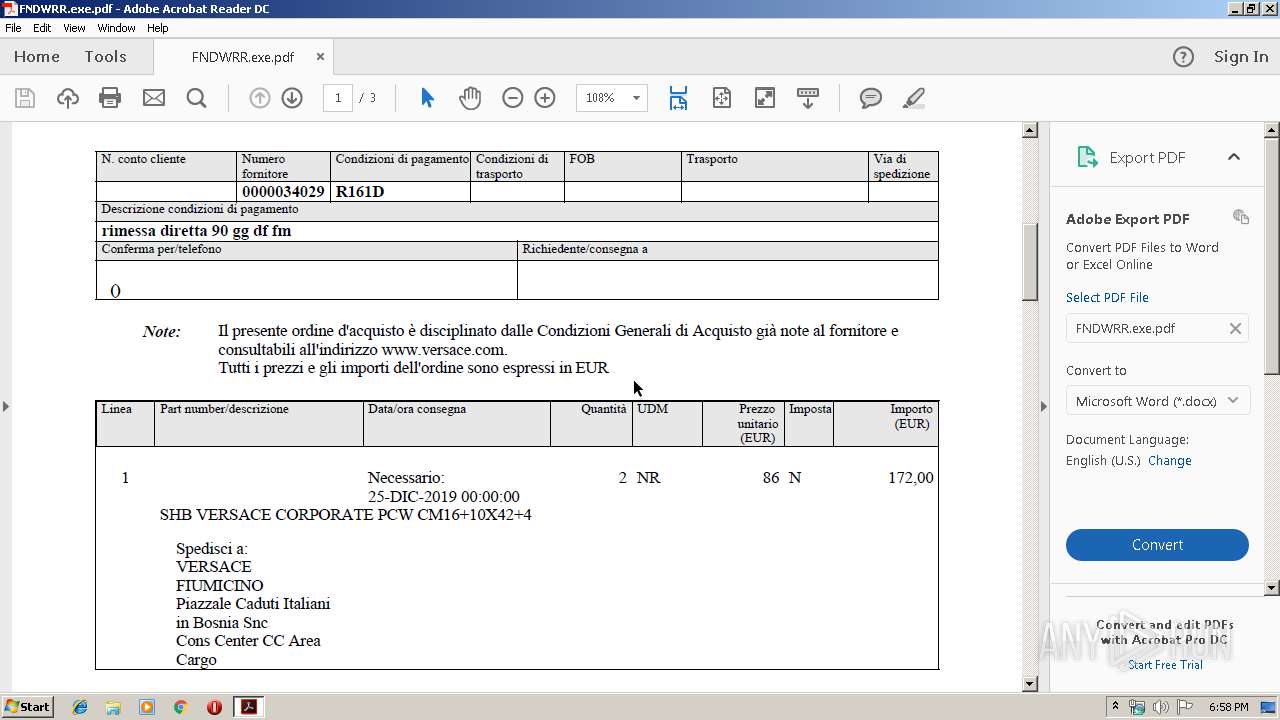Click the Export PDF panel icon

click(1087, 157)
